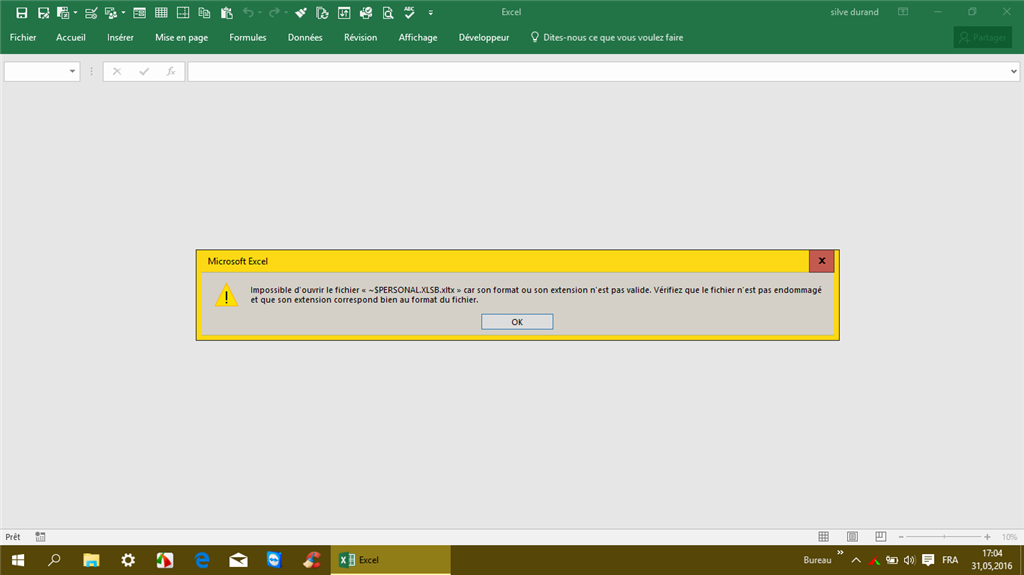Click the grid table icon in quick access toolbar
The width and height of the screenshot is (1024, 575).
[161, 12]
